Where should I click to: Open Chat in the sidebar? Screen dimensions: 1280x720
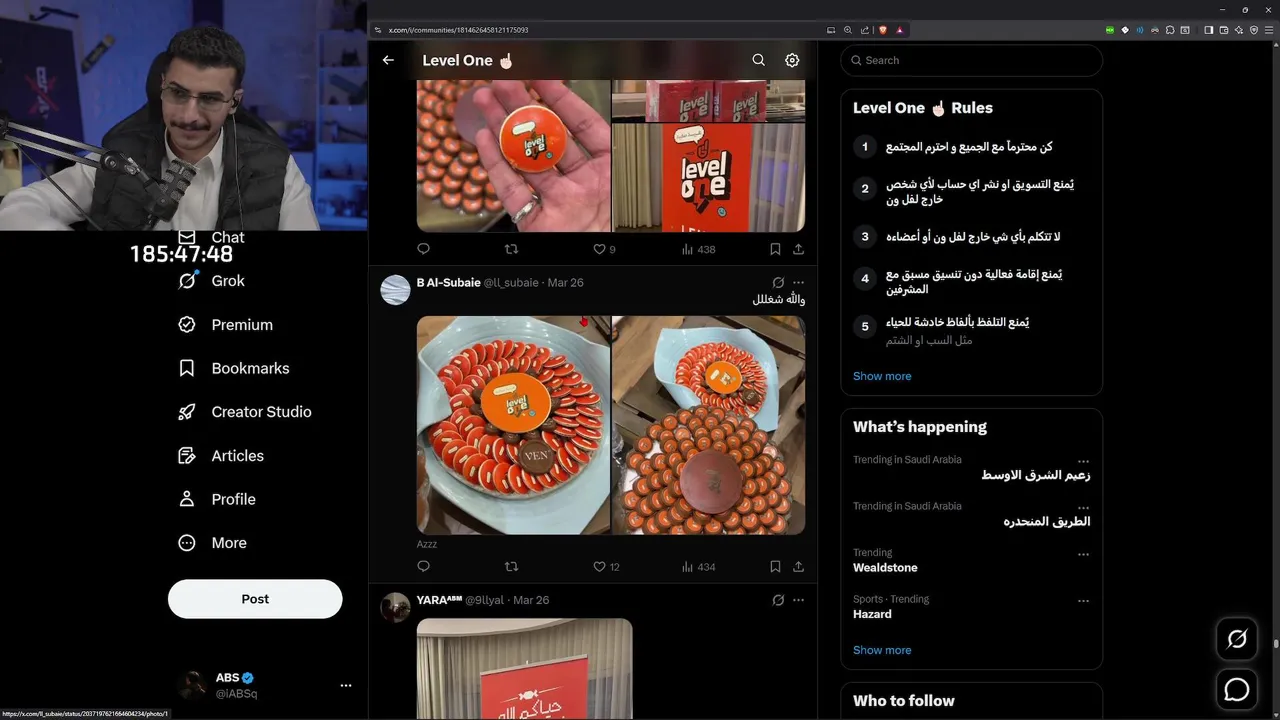click(211, 237)
